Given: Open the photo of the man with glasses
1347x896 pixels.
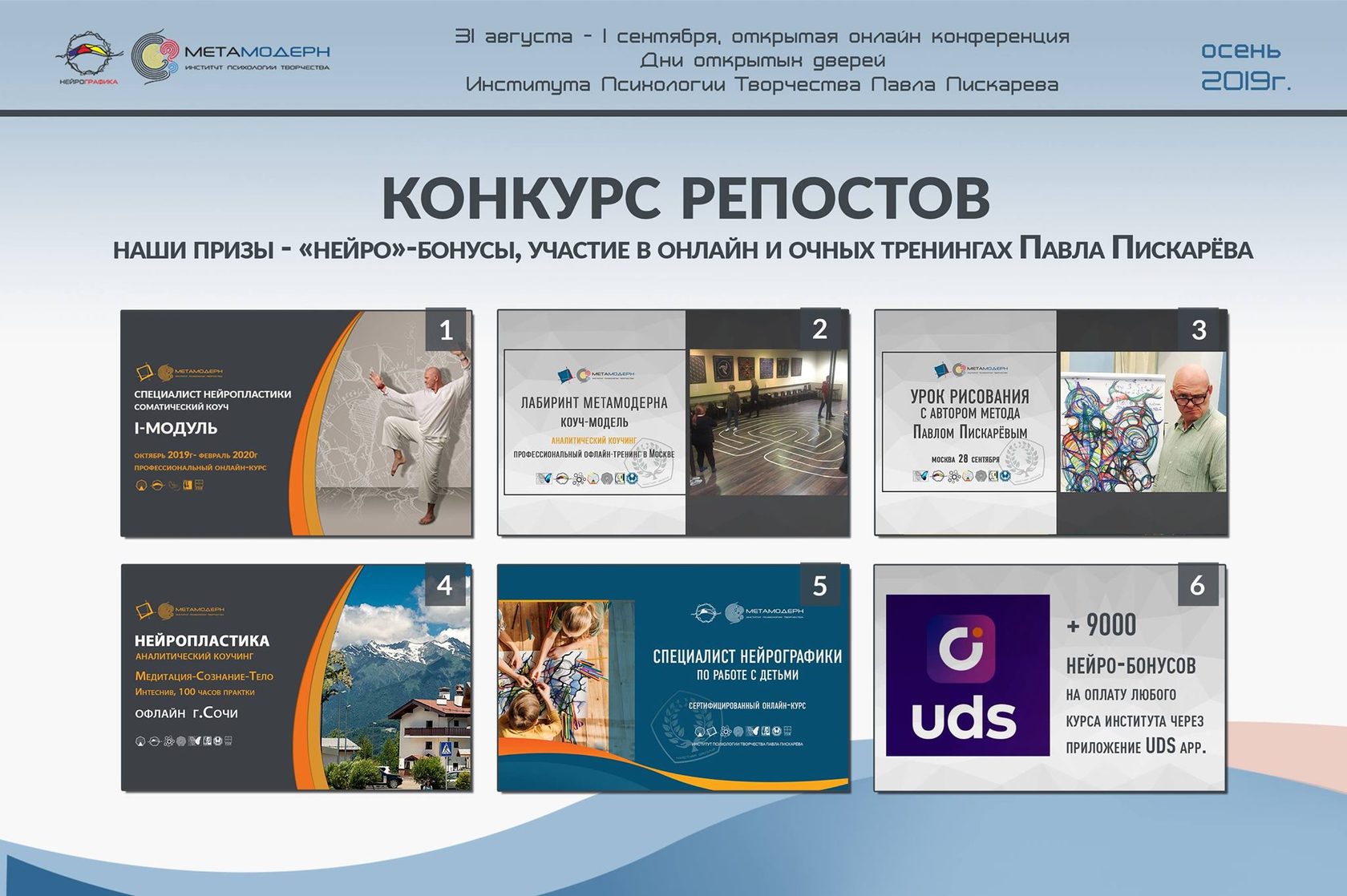Looking at the screenshot, I should point(1143,422).
